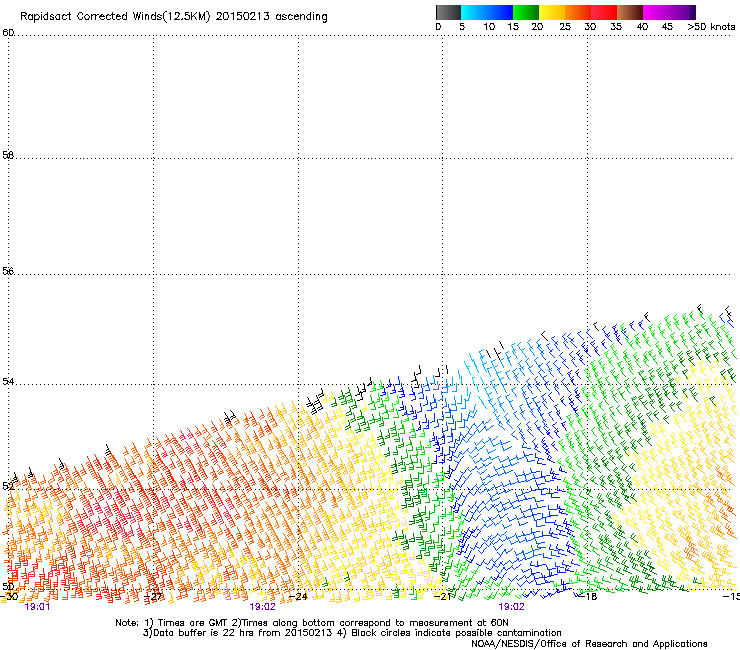Click the latitude axis label '56'
The width and height of the screenshot is (740, 650).
click(8, 271)
